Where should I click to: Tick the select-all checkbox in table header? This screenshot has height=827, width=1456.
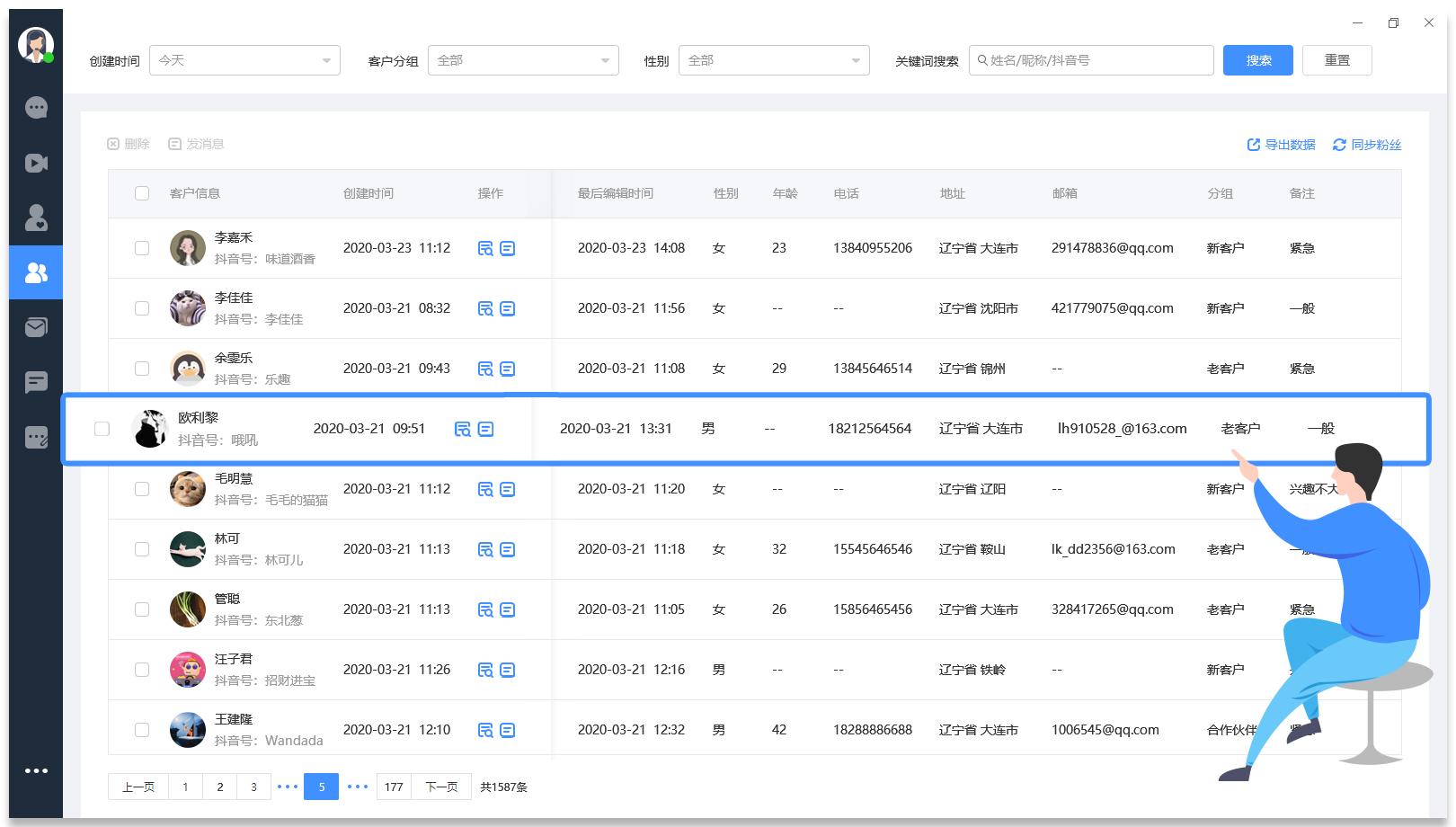click(x=142, y=193)
